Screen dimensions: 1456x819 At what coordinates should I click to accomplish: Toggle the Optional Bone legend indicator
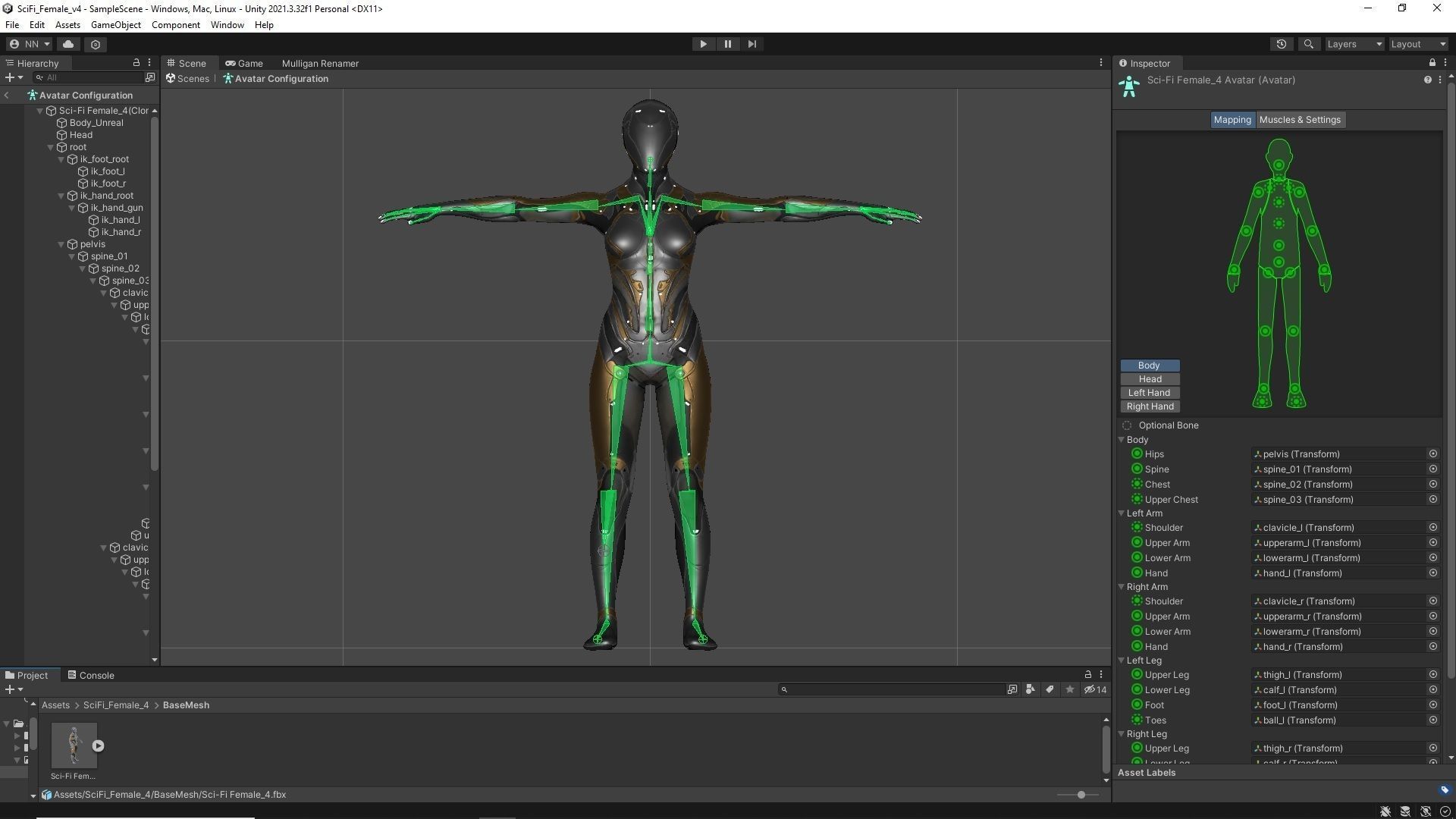pyautogui.click(x=1127, y=425)
